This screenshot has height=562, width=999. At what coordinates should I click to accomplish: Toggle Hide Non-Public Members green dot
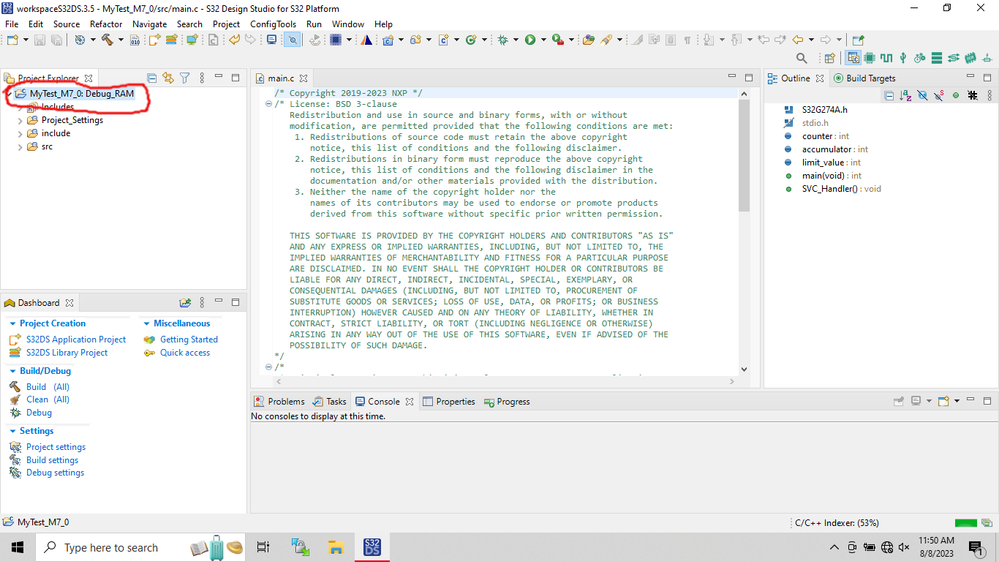[x=956, y=96]
